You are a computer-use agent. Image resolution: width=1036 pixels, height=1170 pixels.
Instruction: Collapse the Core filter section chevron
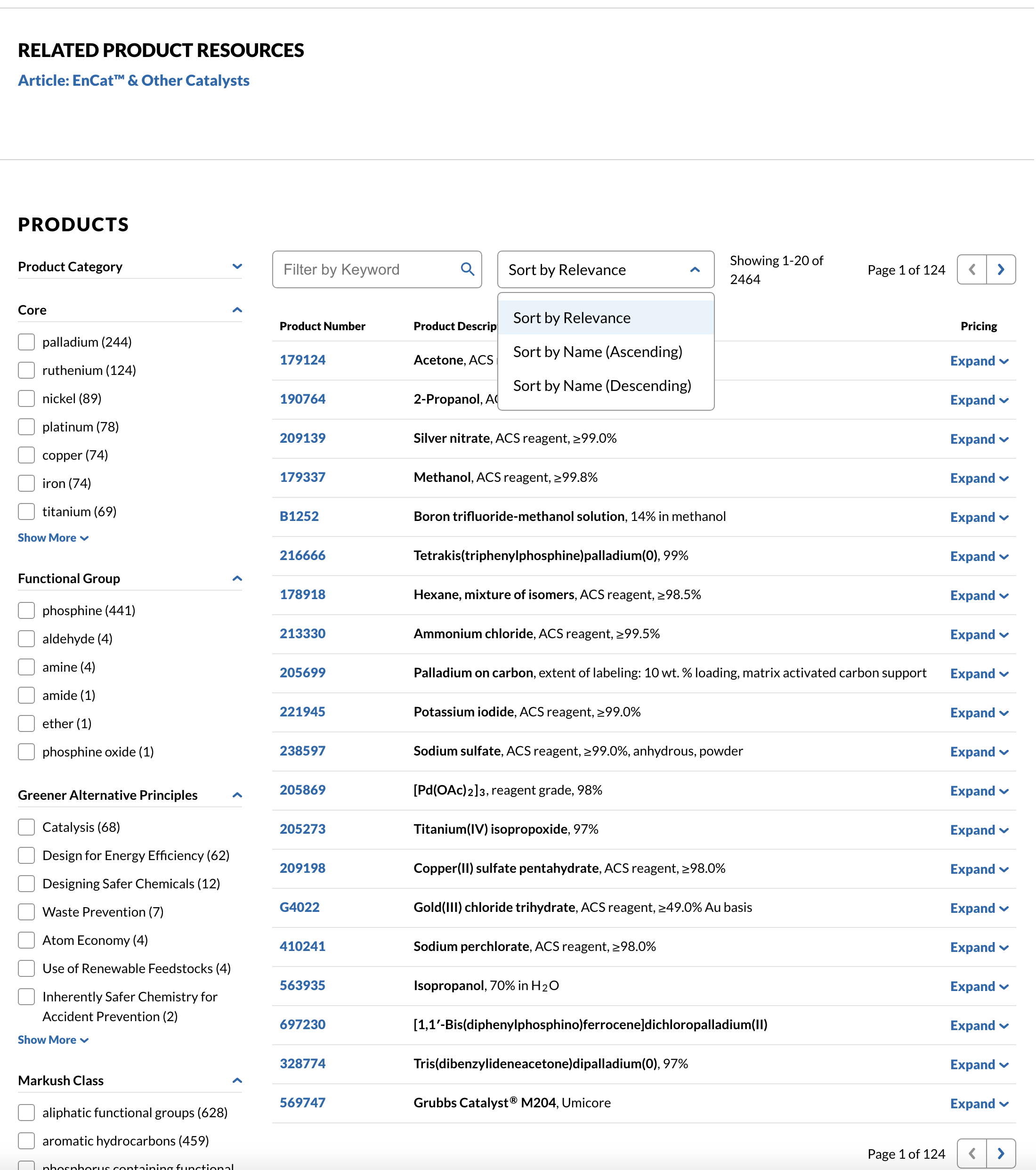pos(236,309)
